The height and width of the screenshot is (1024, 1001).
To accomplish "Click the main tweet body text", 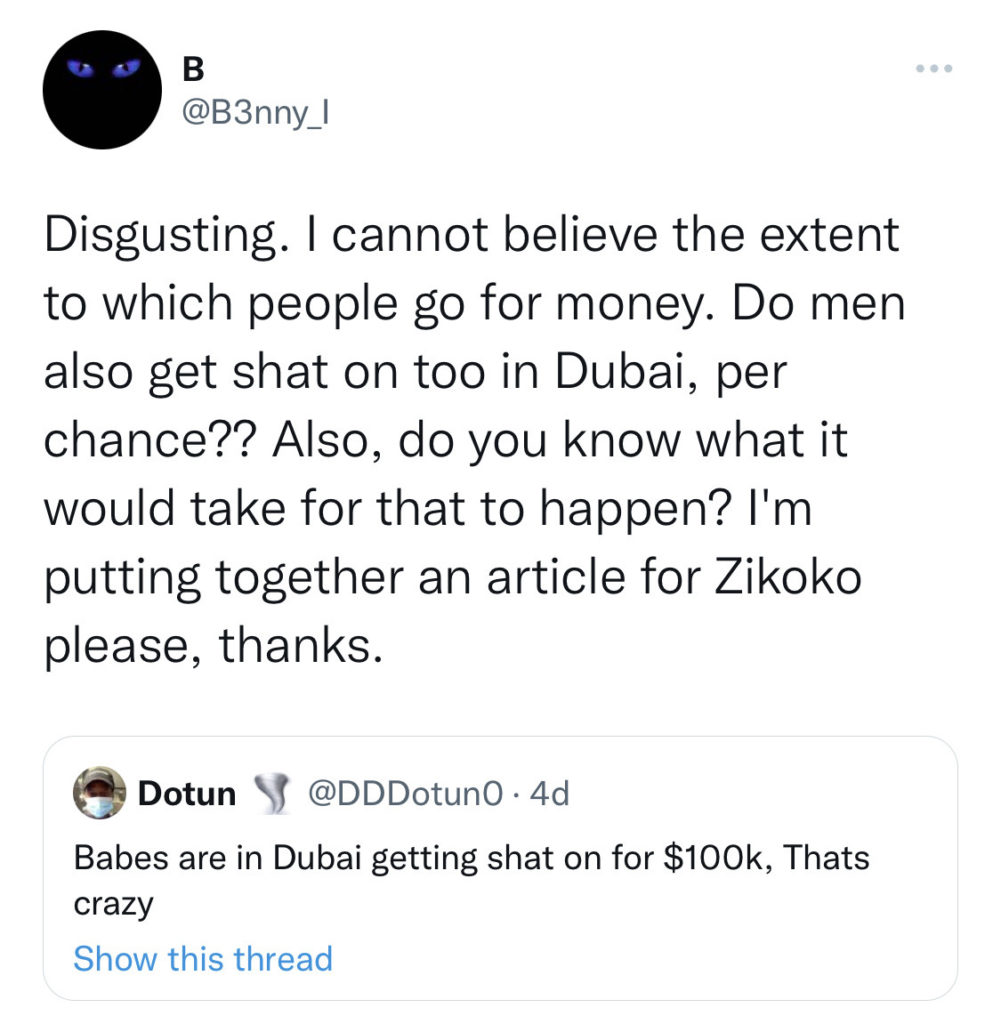I will pos(470,440).
